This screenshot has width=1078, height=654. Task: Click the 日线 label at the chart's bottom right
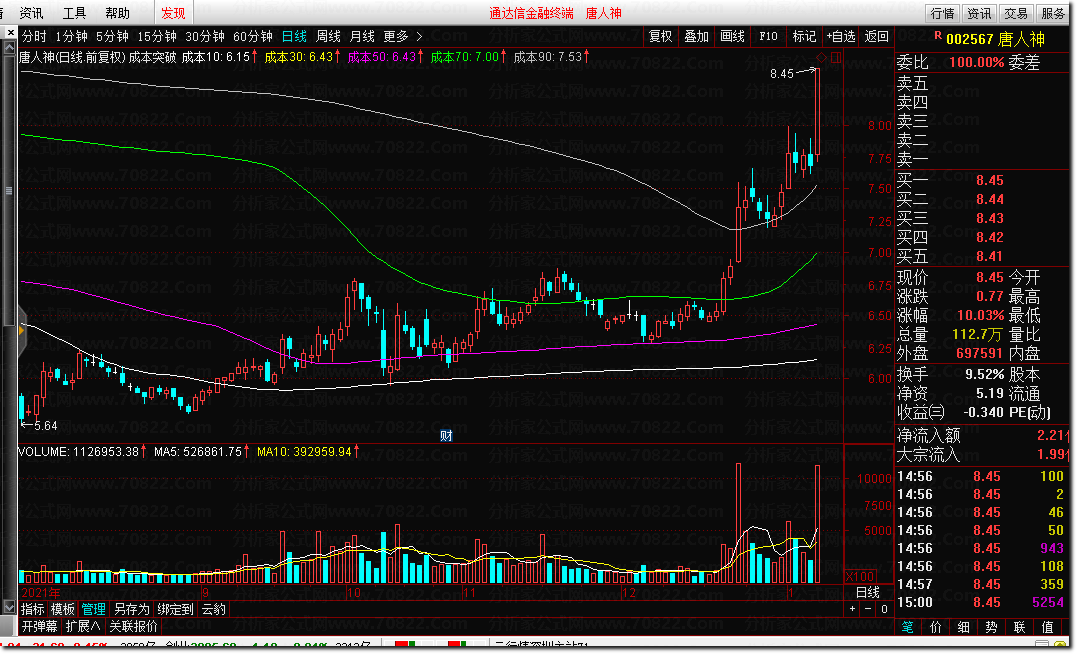point(868,592)
